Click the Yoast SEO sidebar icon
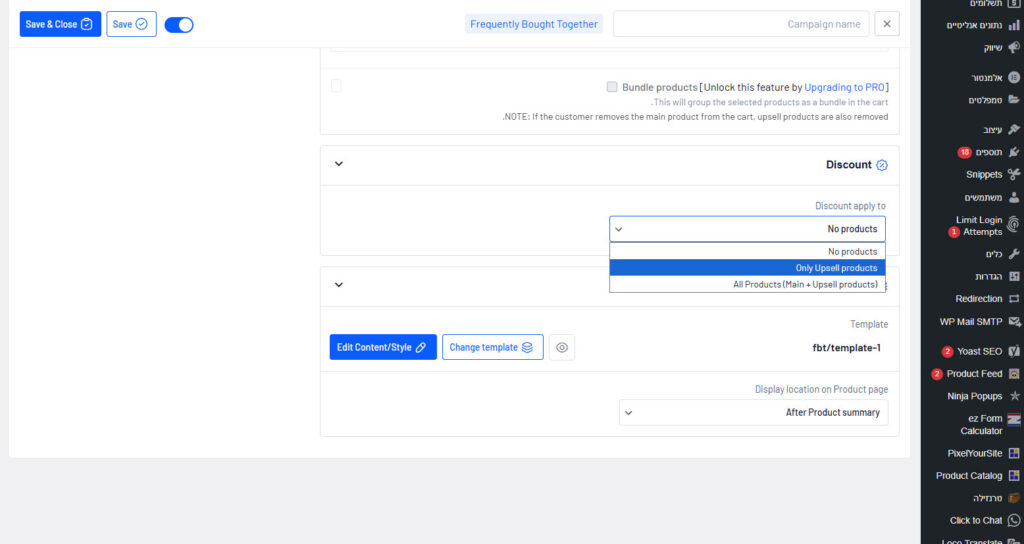 [x=1013, y=352]
